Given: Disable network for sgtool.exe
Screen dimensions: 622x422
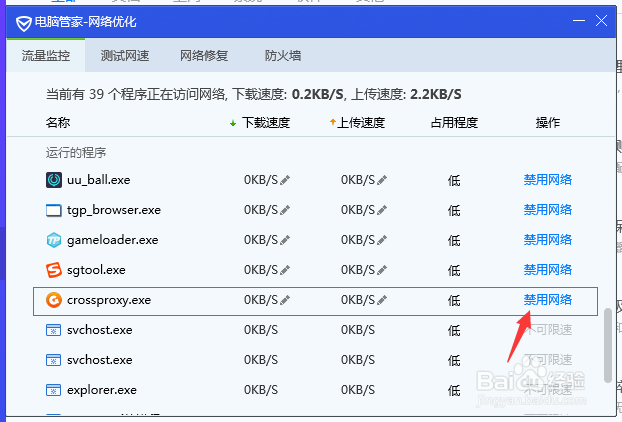Looking at the screenshot, I should 547,270.
